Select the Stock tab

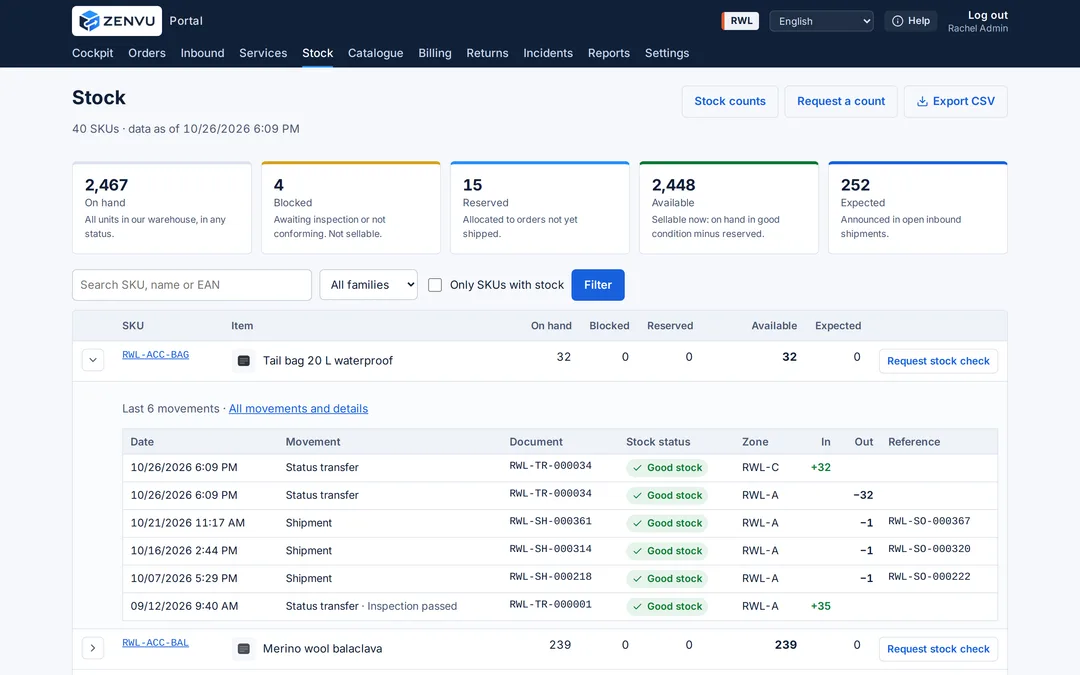click(318, 53)
